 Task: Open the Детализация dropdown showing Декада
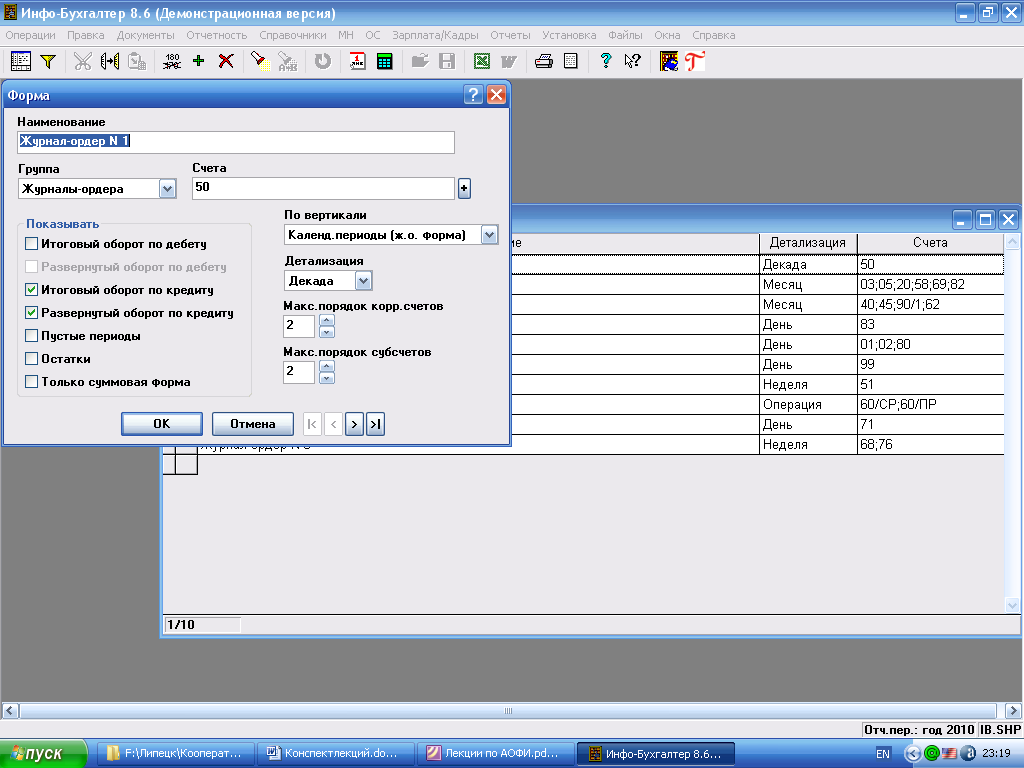tap(364, 281)
